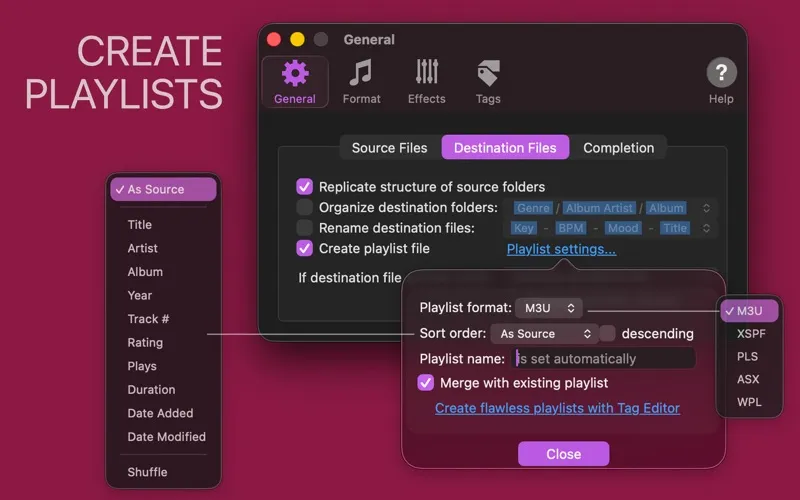Enable Organize destination folders checkbox
This screenshot has height=500, width=800.
(305, 207)
